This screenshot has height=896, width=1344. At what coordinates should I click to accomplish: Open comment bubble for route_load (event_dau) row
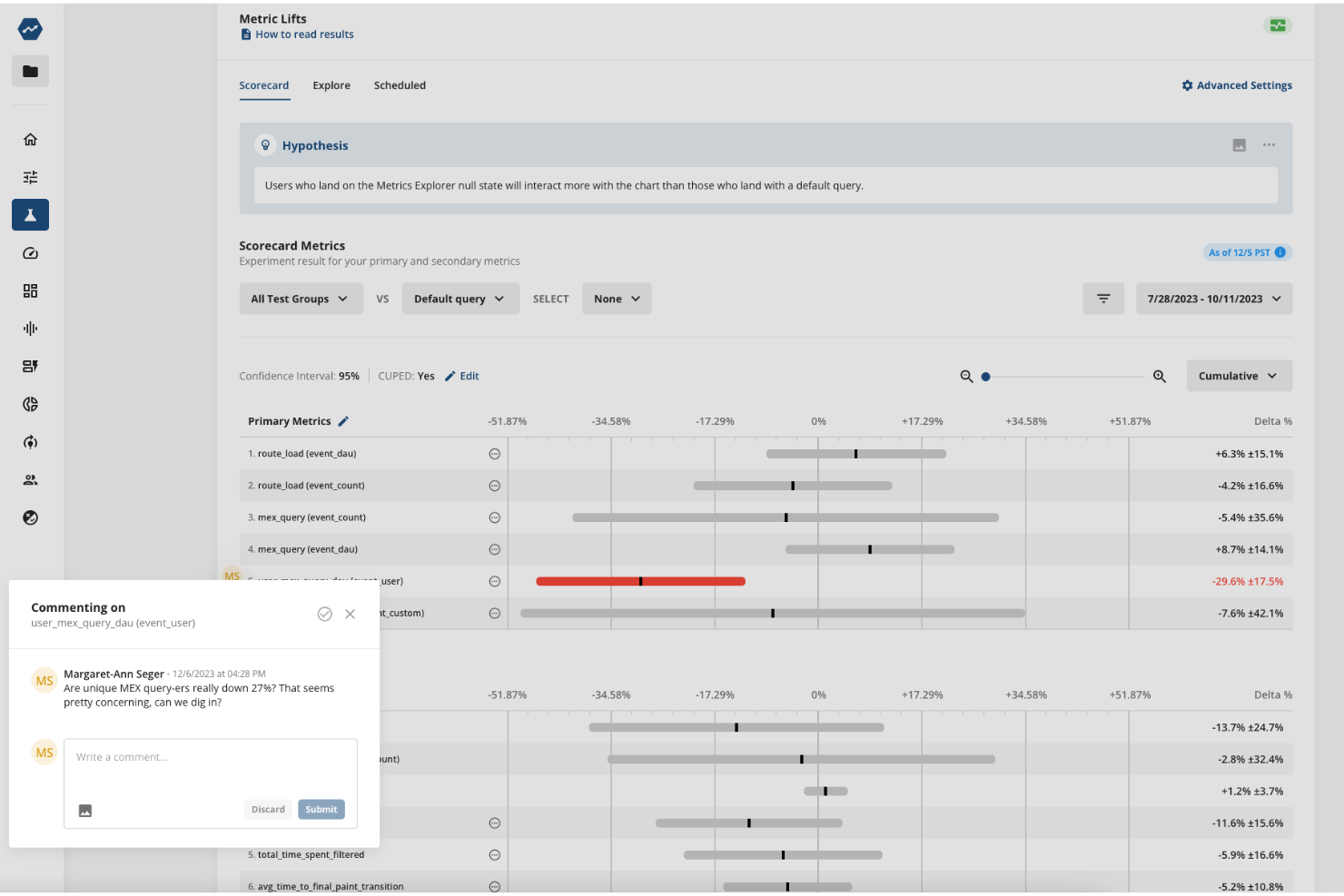(x=495, y=454)
